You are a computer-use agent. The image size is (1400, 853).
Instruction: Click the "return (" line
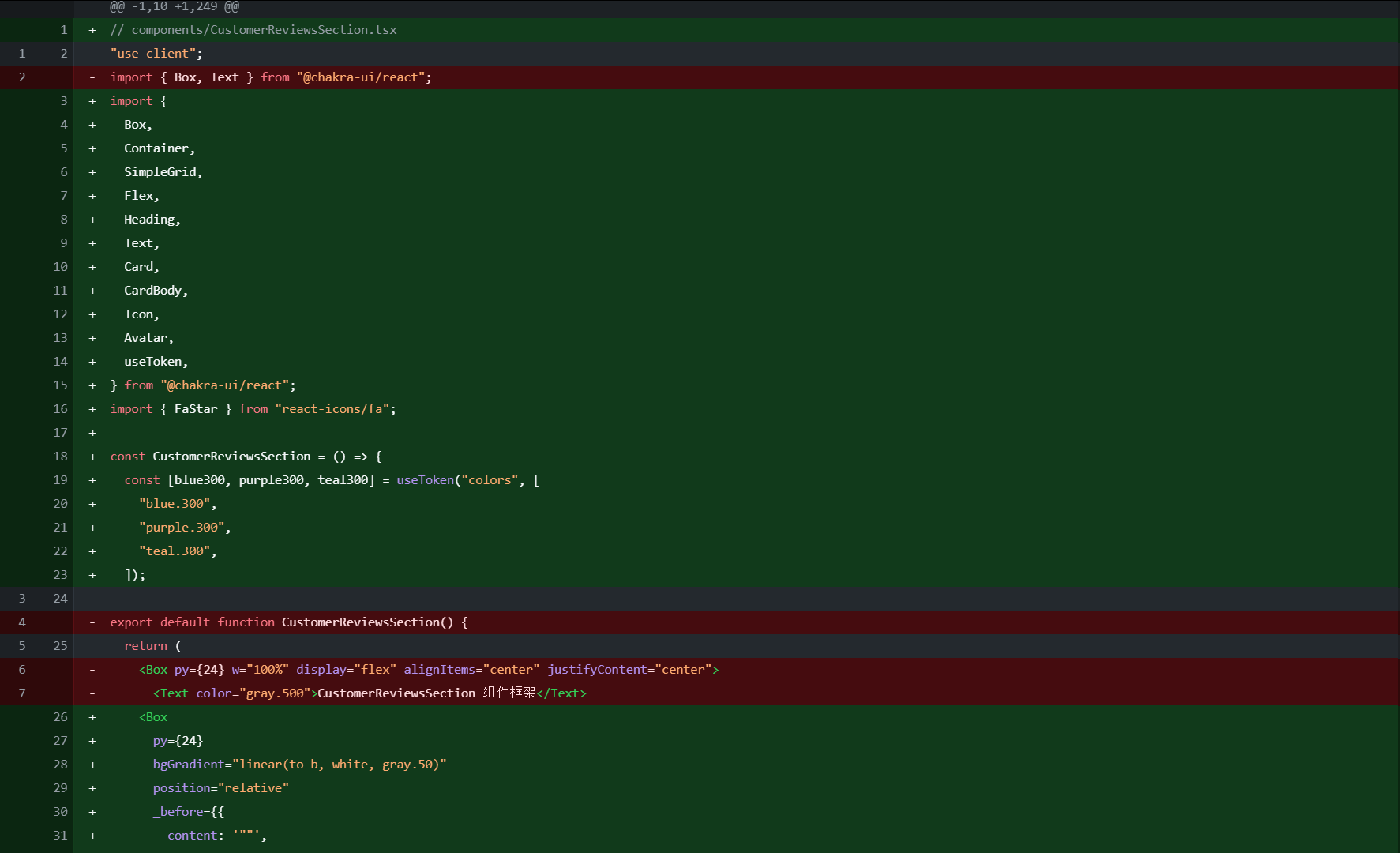(153, 646)
